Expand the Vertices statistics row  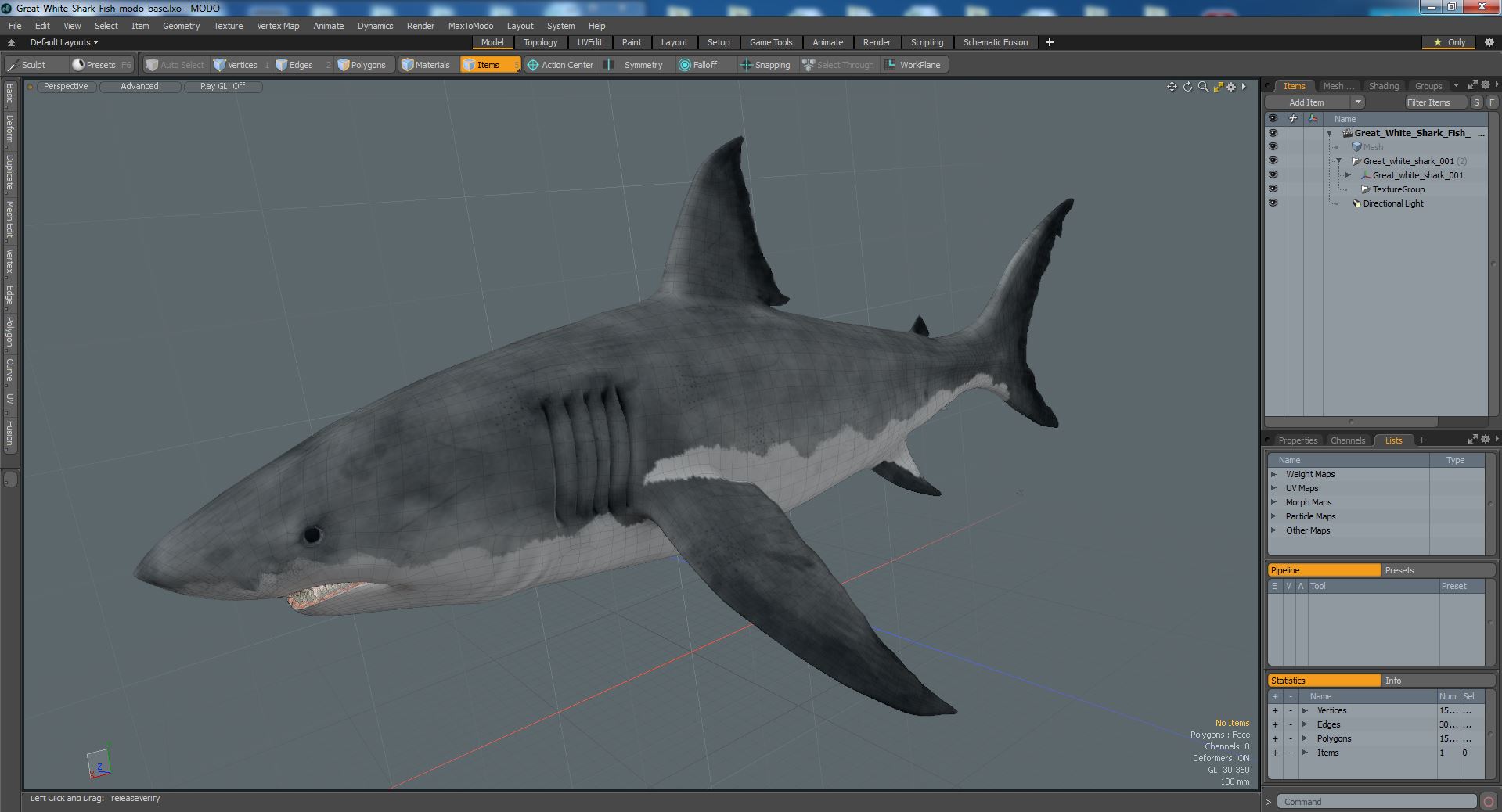point(1305,710)
